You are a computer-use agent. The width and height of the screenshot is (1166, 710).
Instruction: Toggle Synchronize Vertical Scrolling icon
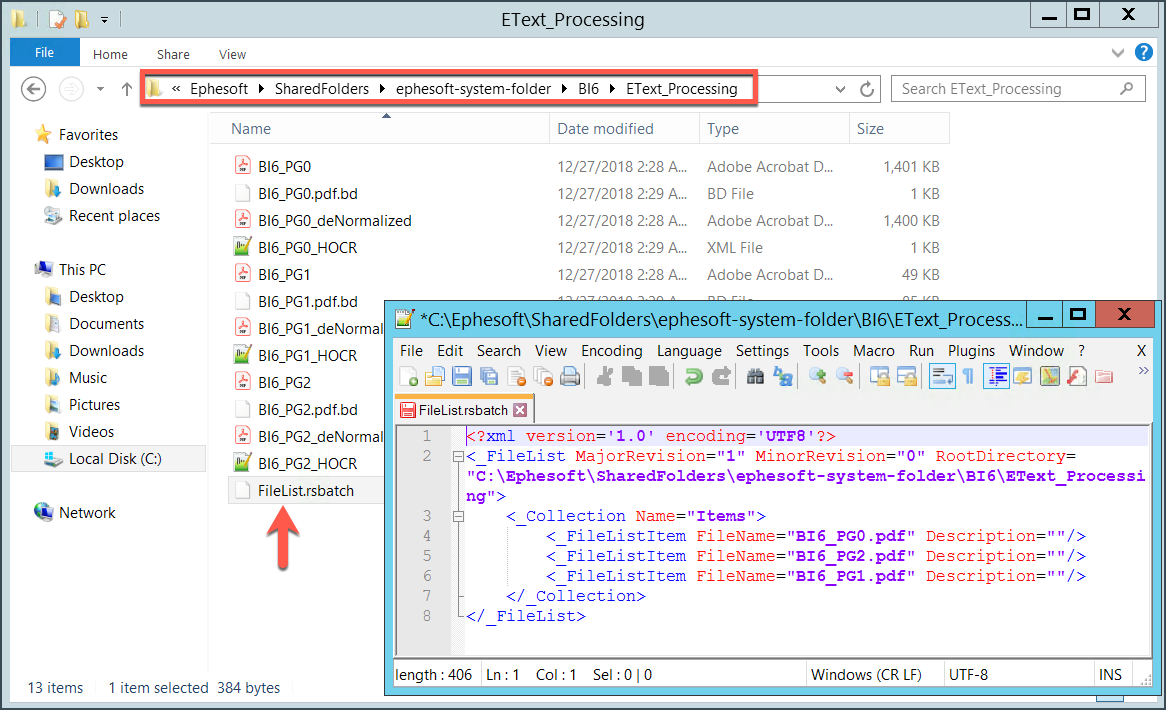point(880,377)
